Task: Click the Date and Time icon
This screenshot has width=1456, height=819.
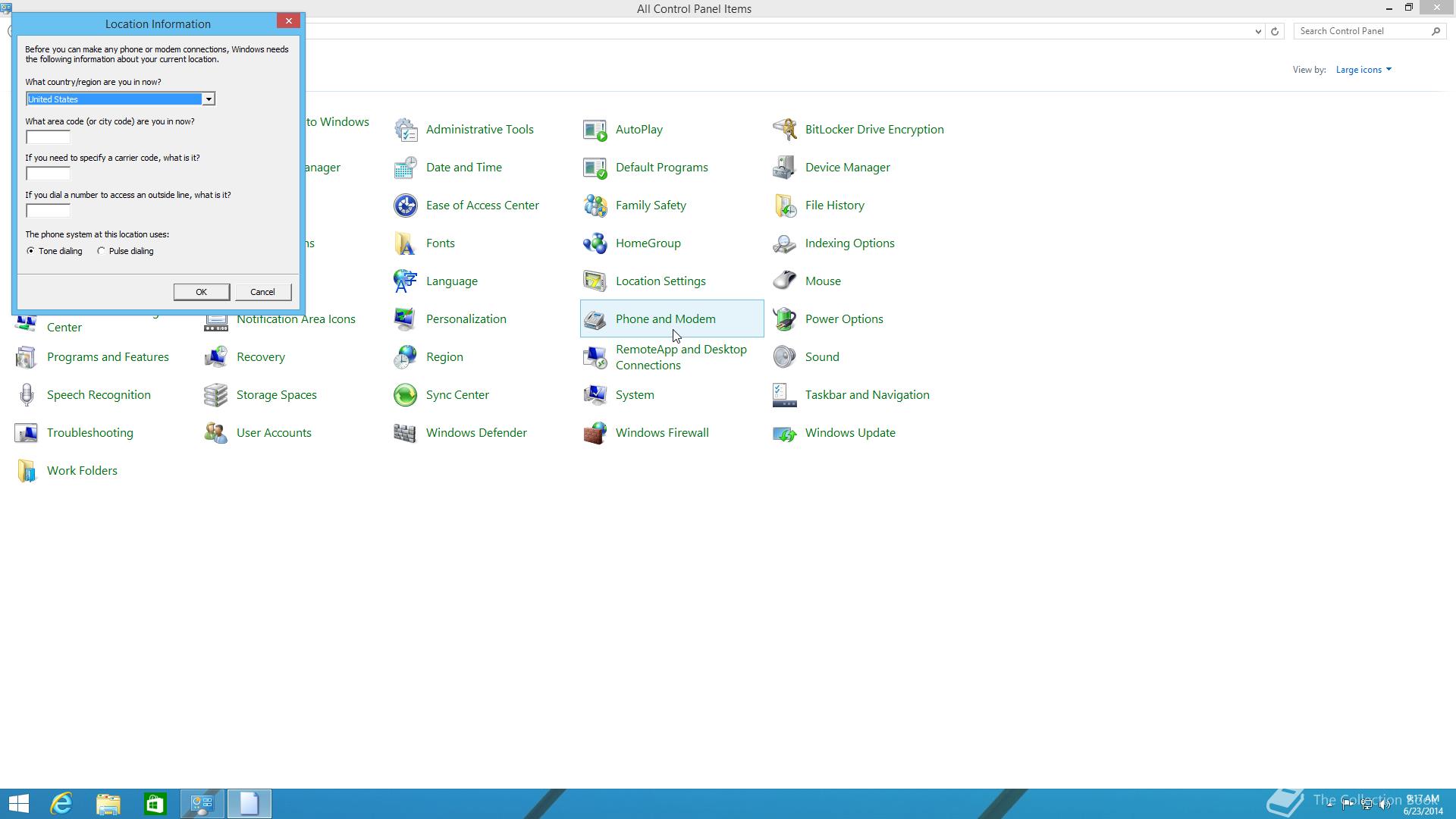Action: pos(406,168)
